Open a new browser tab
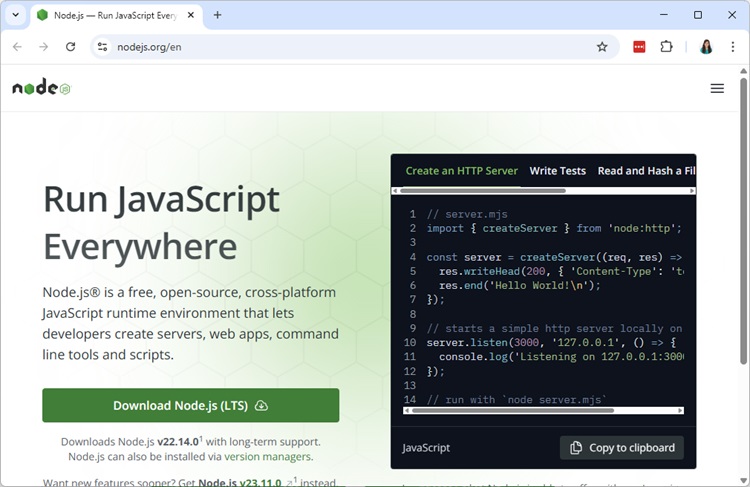750x487 pixels. (218, 15)
